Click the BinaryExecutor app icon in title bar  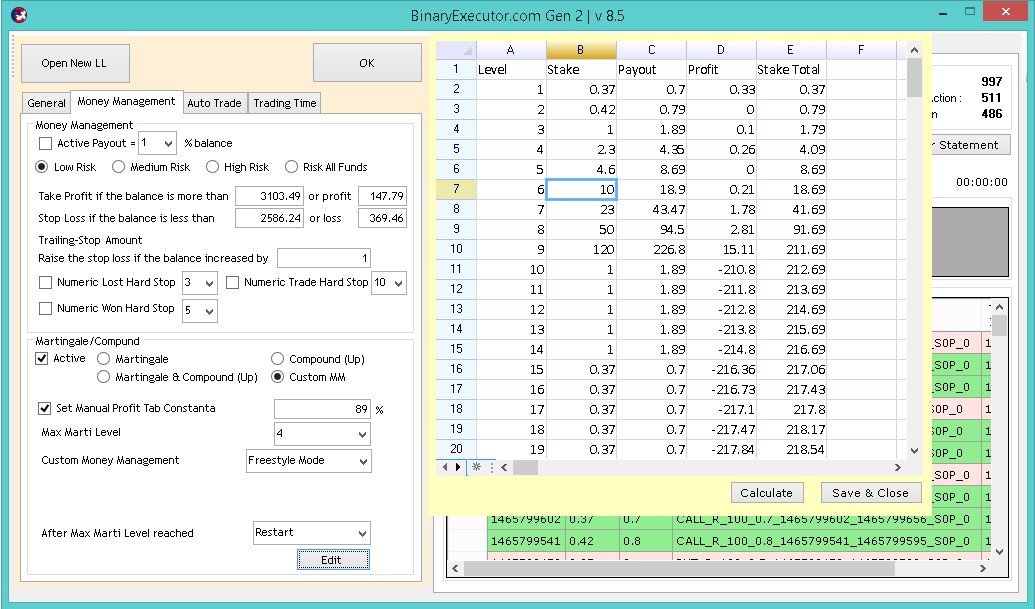[18, 15]
